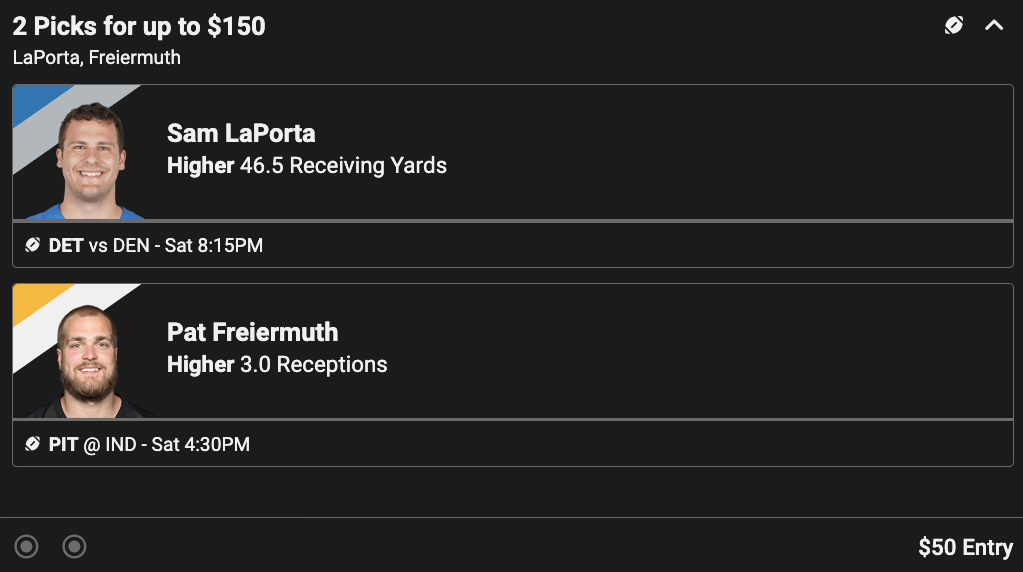Screen dimensions: 1023x572
Task: Select the first pick status circle
Action: click(26, 546)
